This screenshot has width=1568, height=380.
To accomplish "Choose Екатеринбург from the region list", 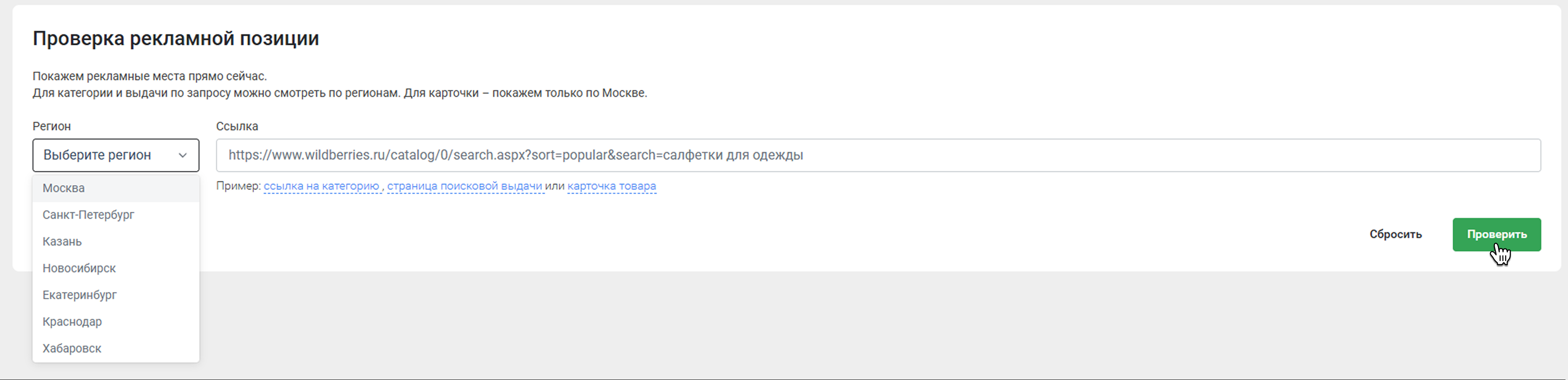I will click(80, 295).
